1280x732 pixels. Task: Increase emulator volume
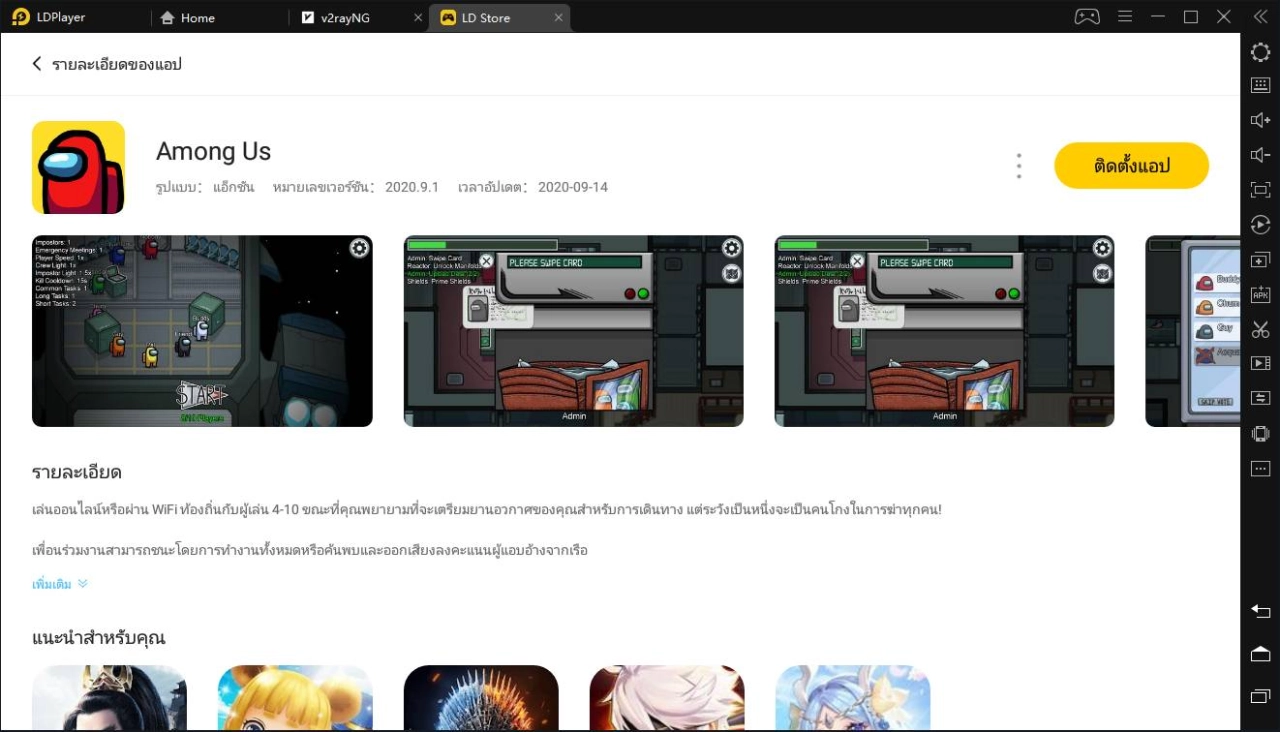[1260, 120]
